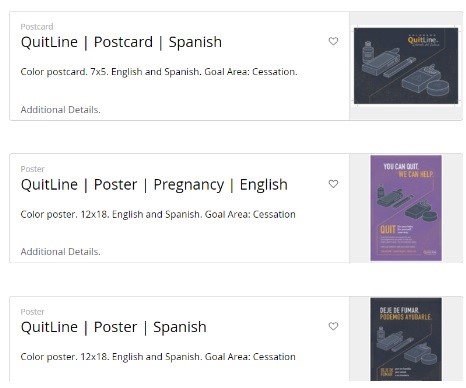Image resolution: width=466 pixels, height=388 pixels.
Task: Favorite the QuitLine Postcard Spanish item
Action: (x=333, y=41)
